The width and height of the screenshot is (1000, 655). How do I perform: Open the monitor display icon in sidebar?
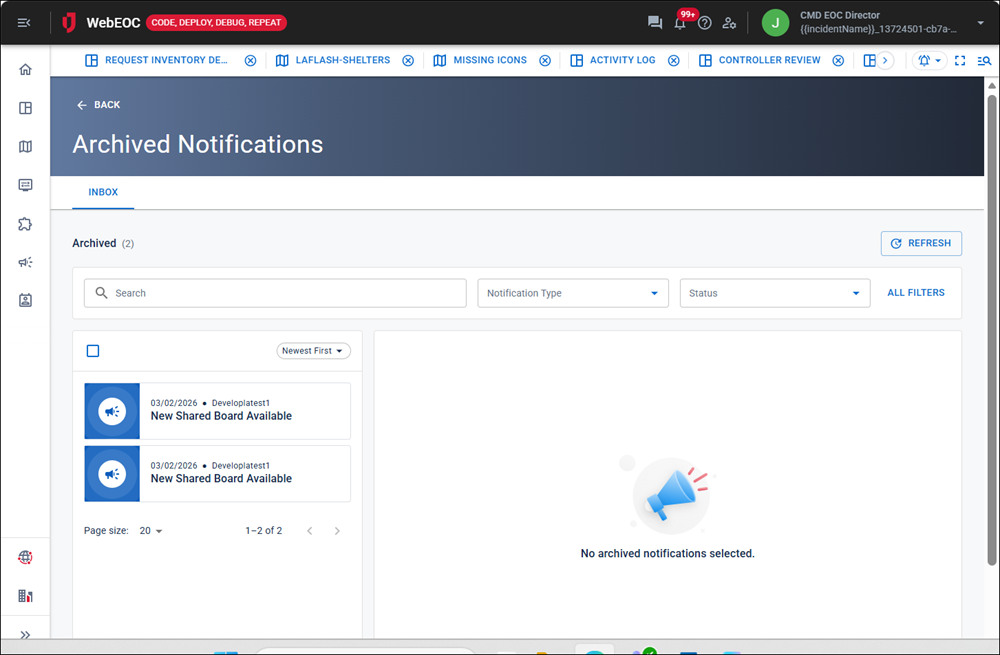[25, 185]
